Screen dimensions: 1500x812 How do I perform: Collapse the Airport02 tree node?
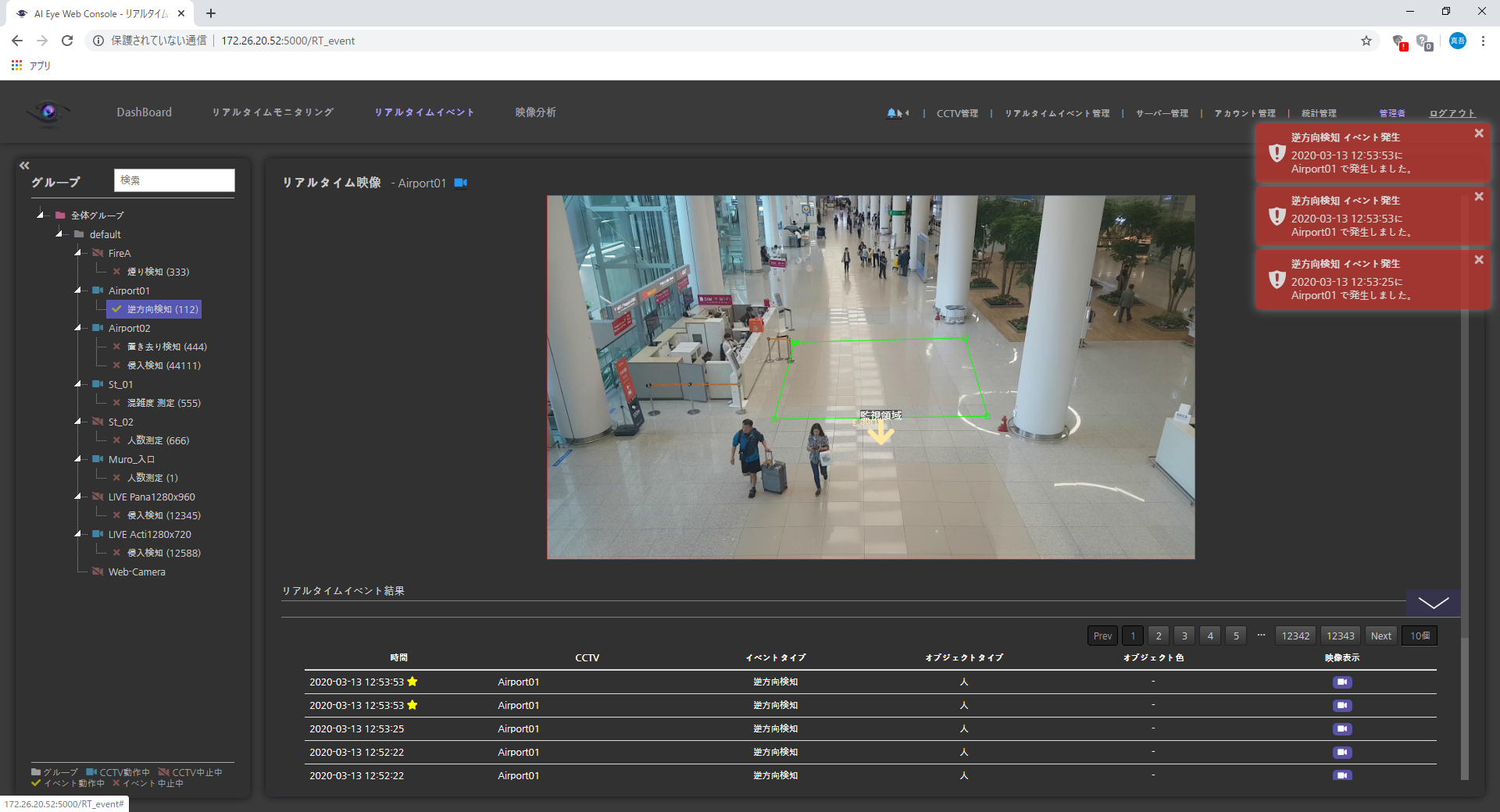click(78, 328)
